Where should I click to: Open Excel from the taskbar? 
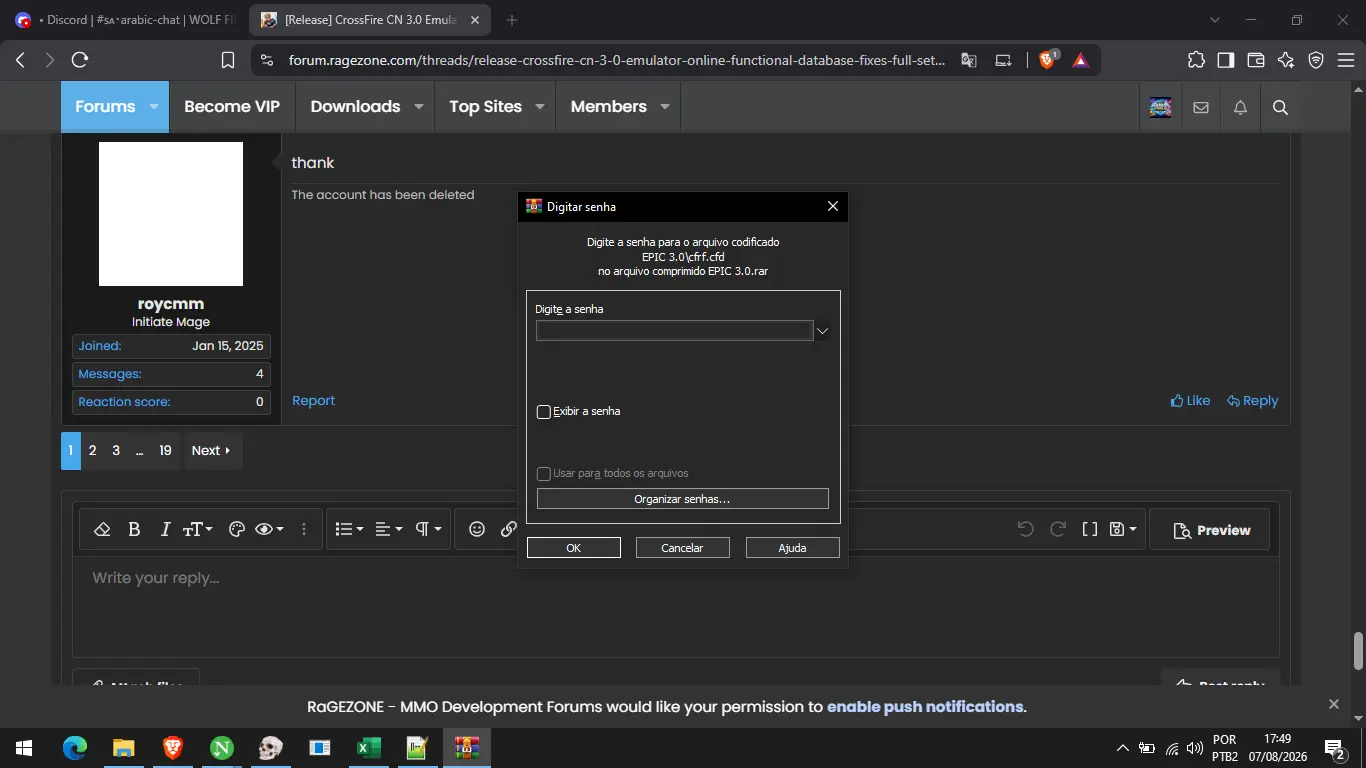click(x=368, y=748)
